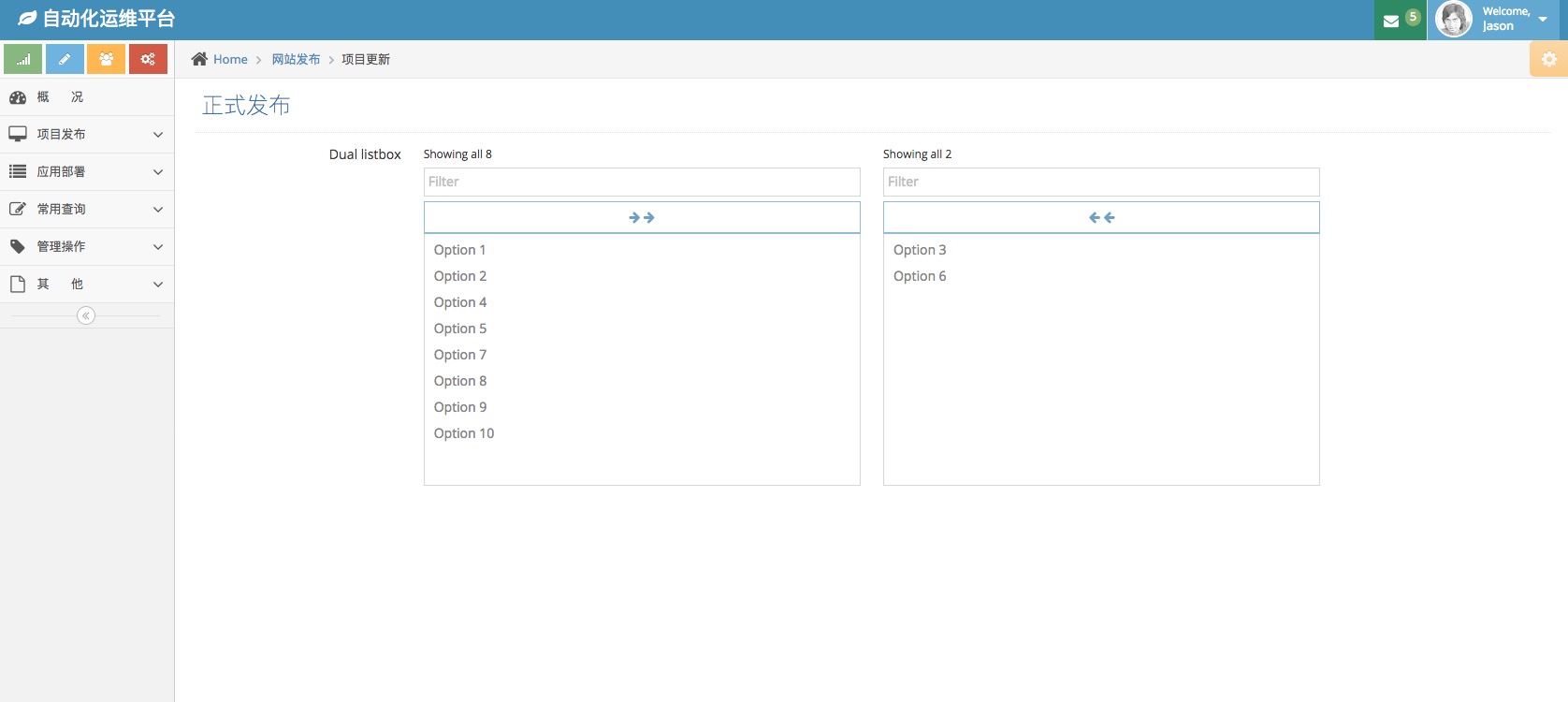Open 自动化运维平台 brand title
Image resolution: width=1568 pixels, height=702 pixels.
109,18
